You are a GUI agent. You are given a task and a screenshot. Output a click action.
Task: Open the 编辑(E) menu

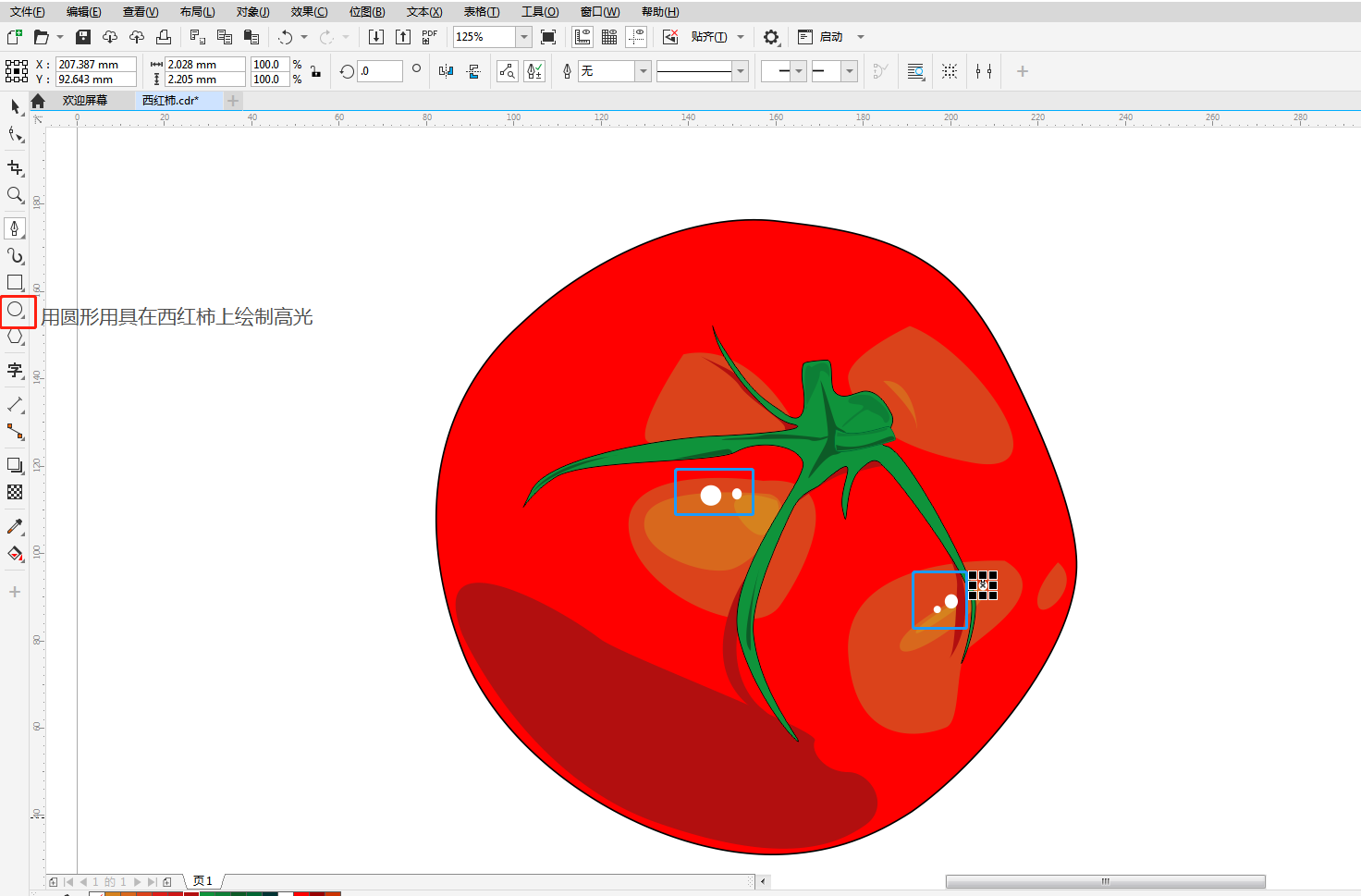point(84,12)
